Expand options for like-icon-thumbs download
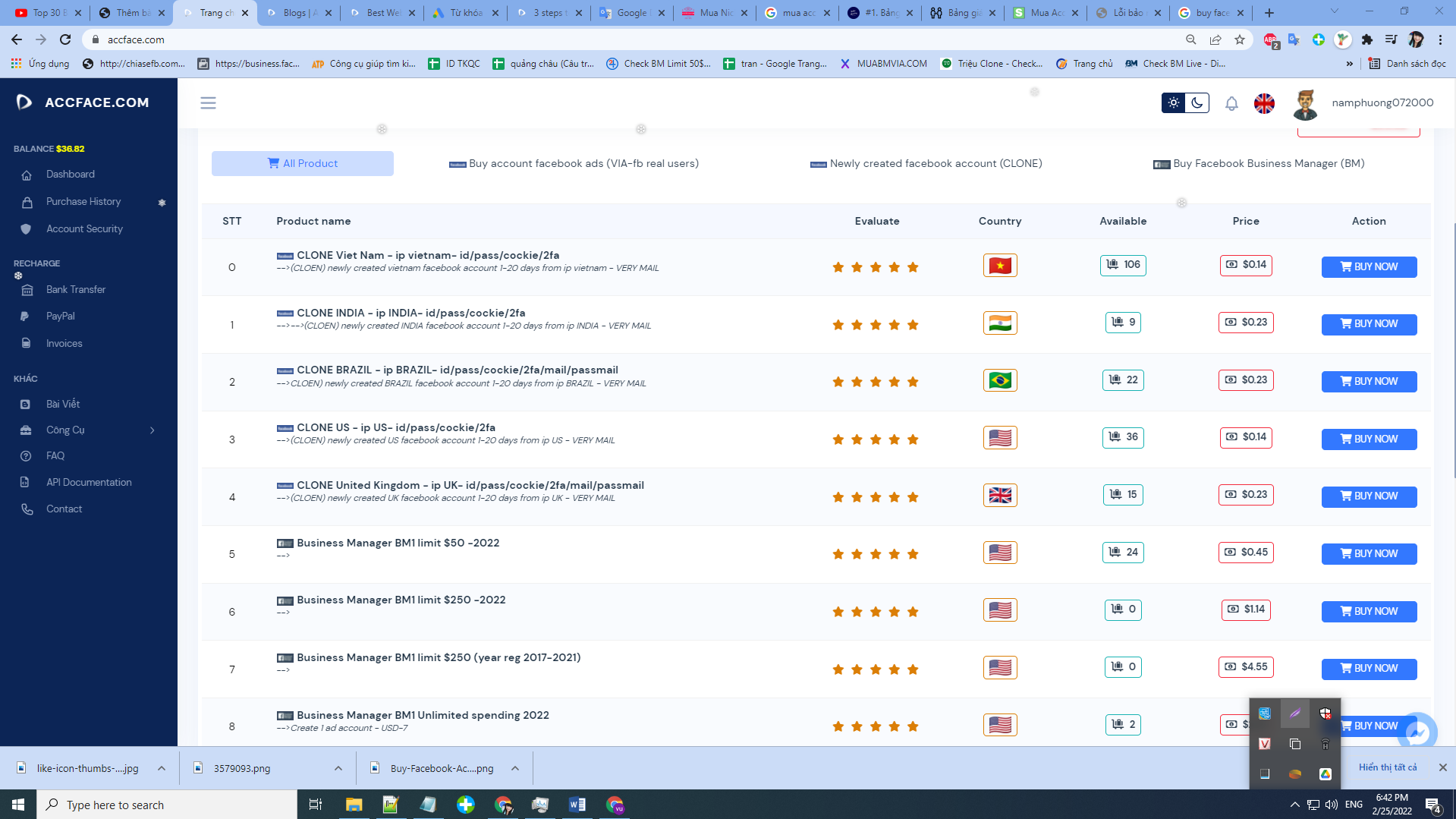This screenshot has width=1456, height=819. coord(162,768)
